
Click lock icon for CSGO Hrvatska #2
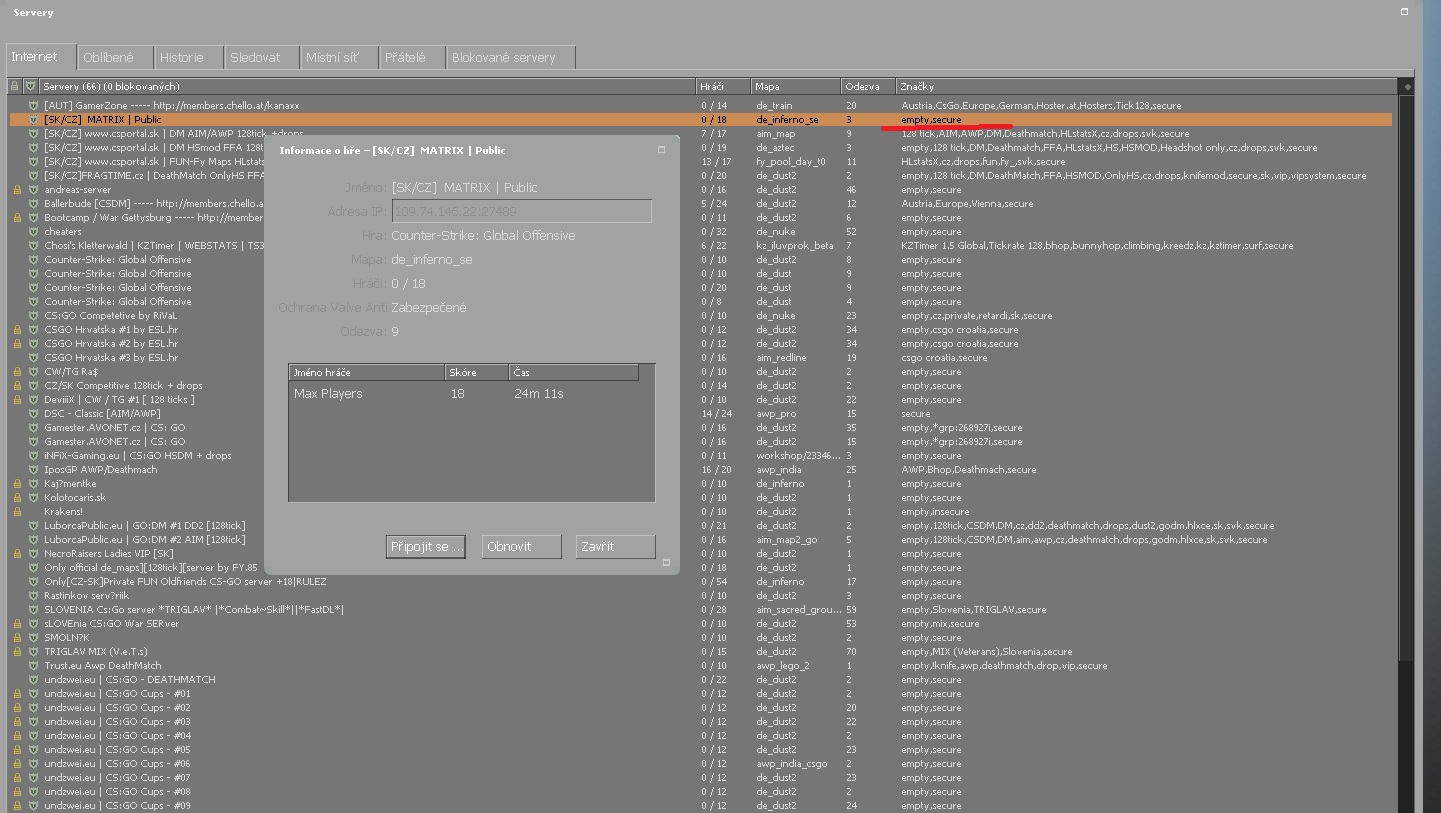(17, 343)
